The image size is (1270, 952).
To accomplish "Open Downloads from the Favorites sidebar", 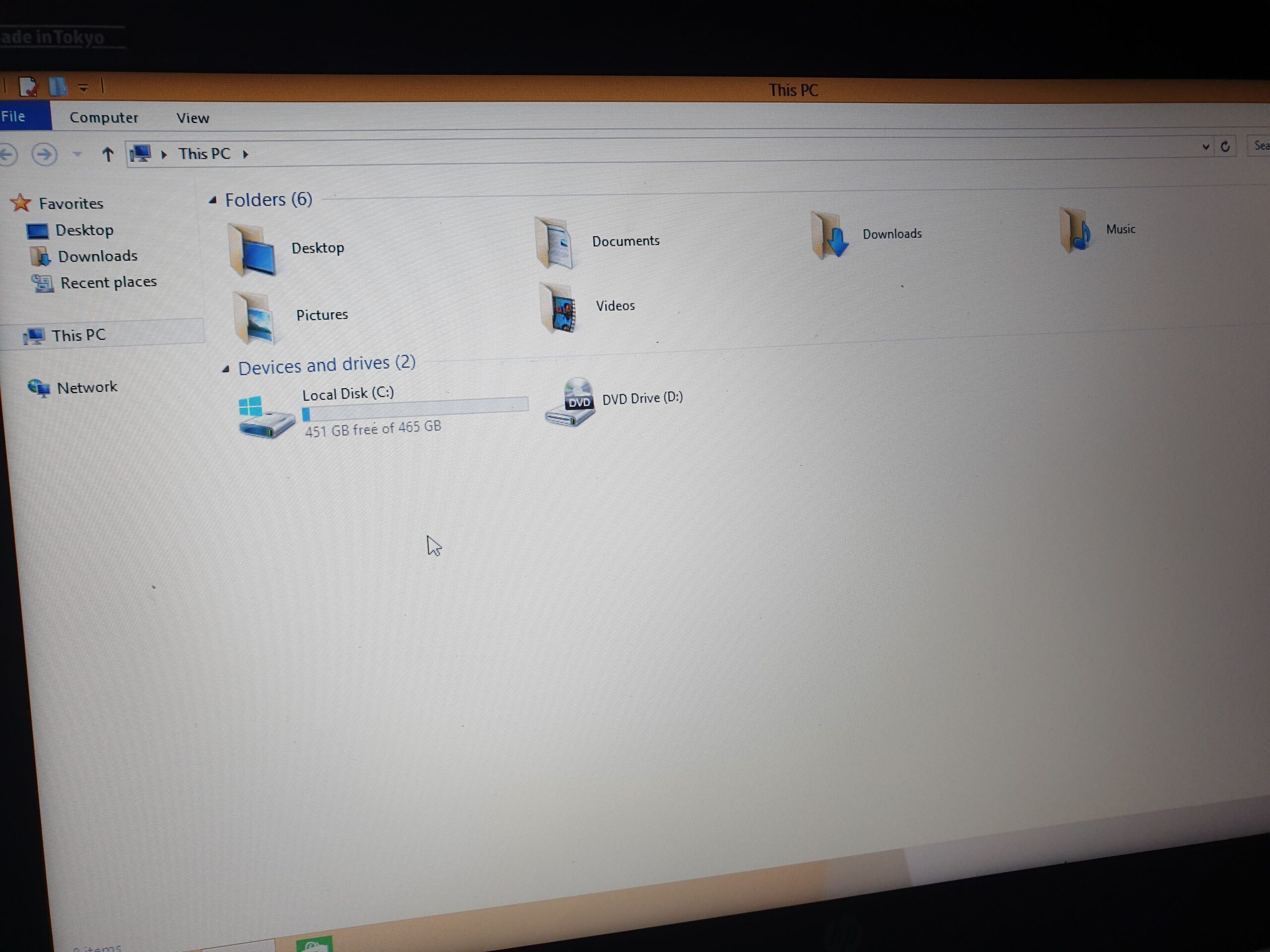I will click(98, 256).
